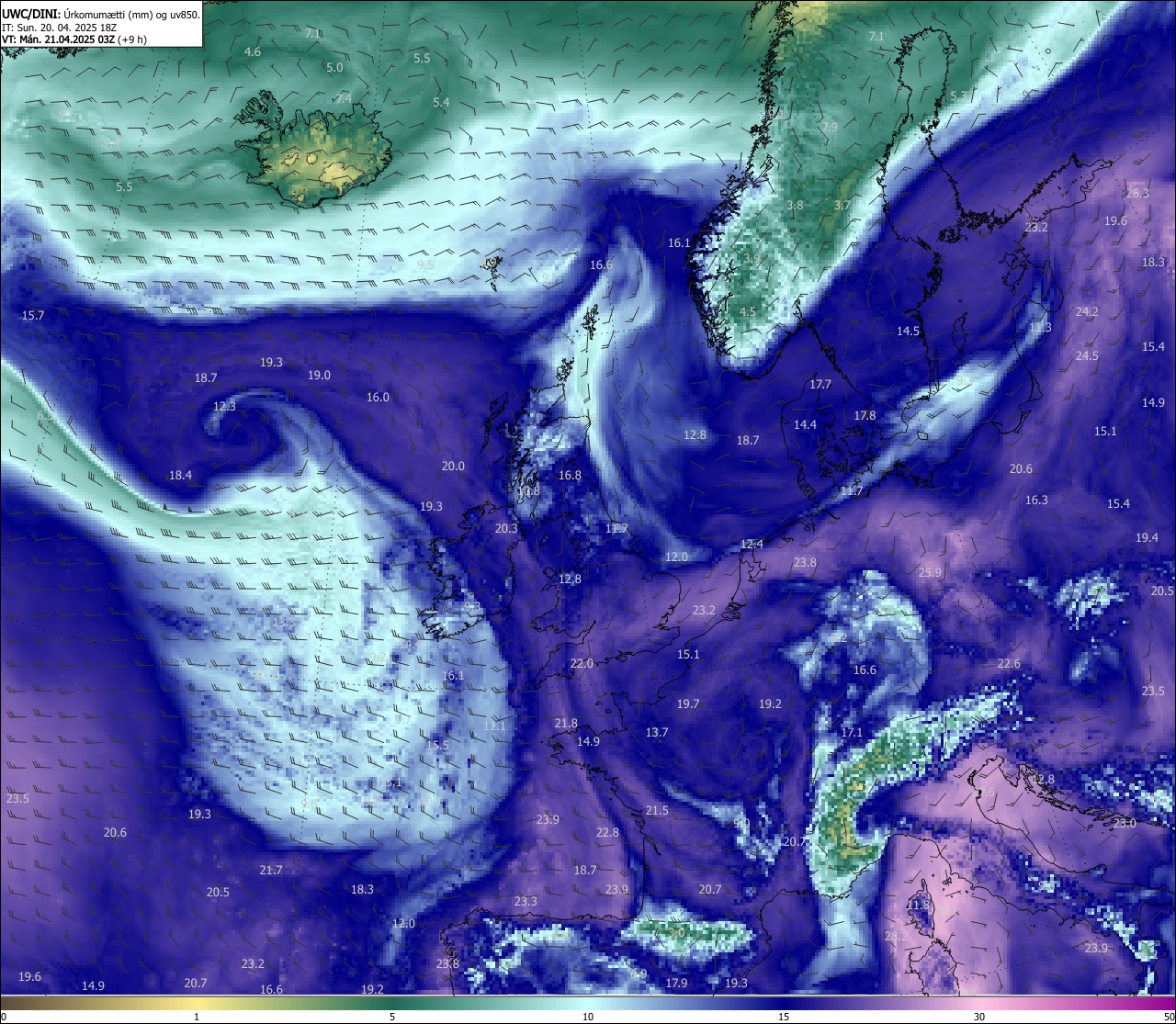
Task: Click the map value '24.5'
Action: (1087, 356)
